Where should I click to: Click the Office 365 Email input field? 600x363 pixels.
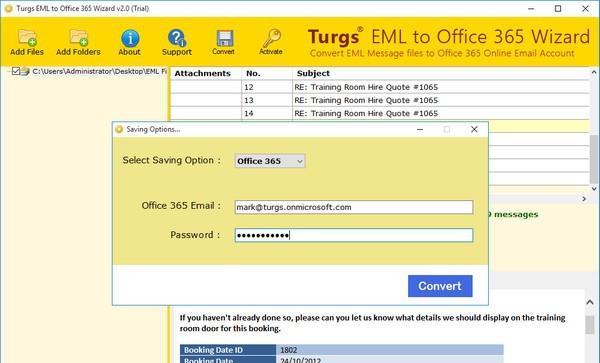354,207
